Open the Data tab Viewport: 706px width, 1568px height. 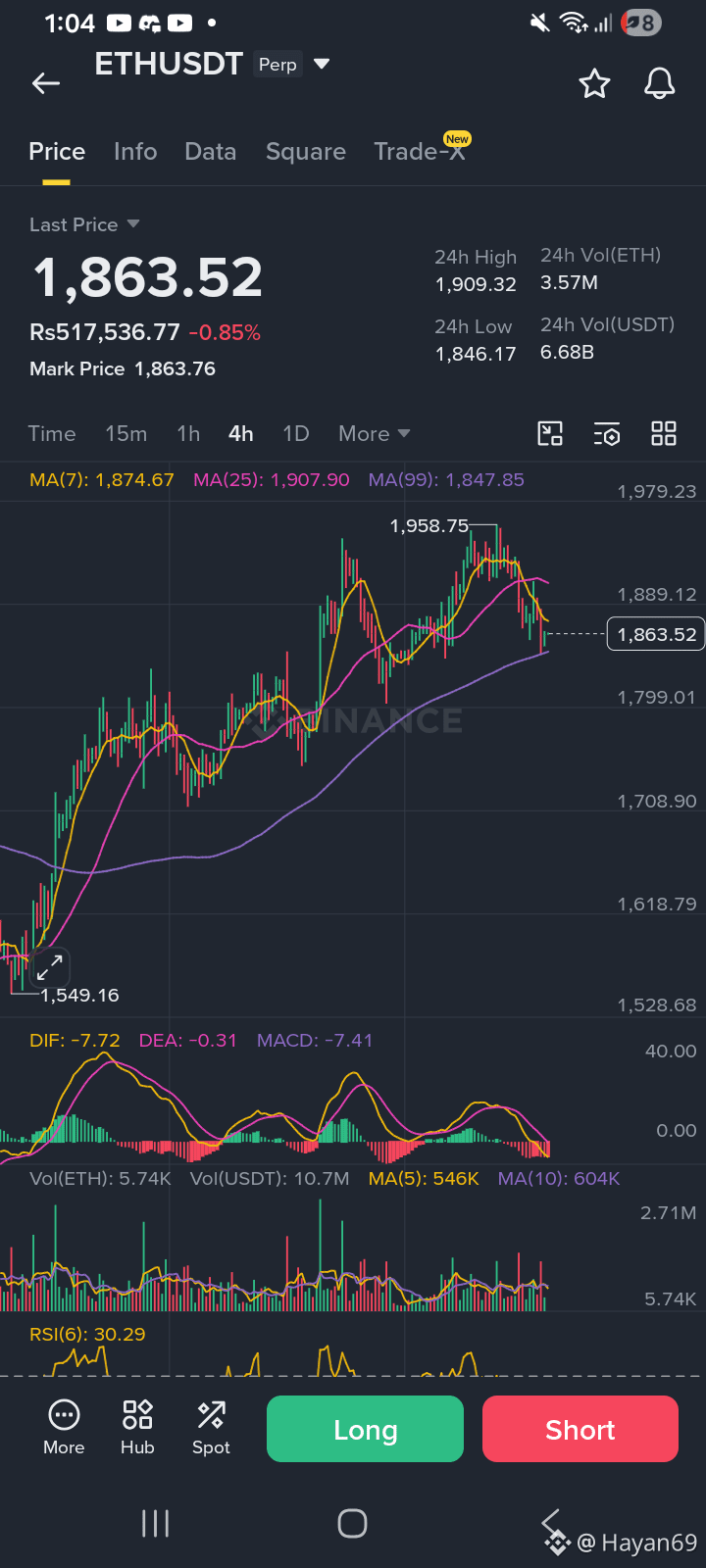tap(211, 152)
